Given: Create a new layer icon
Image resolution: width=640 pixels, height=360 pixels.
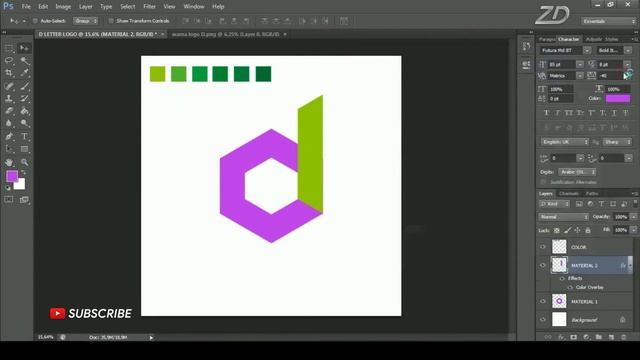Looking at the screenshot, I should [x=611, y=337].
